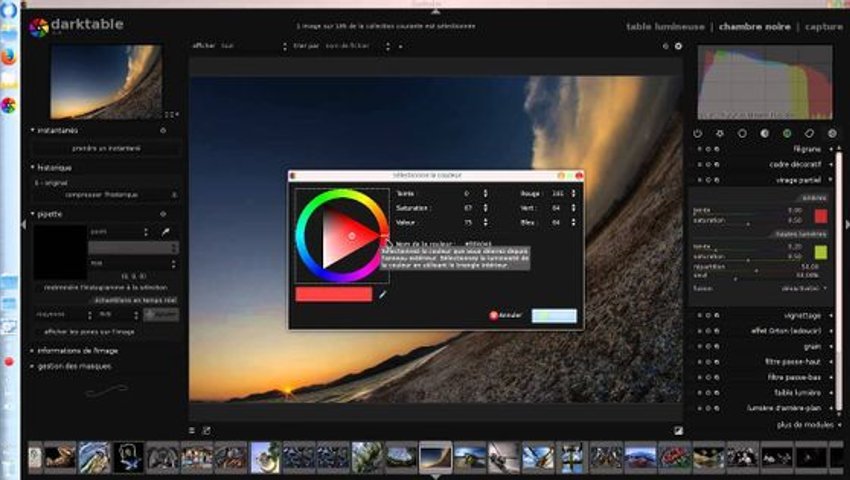Click compresser l'historique button
The height and width of the screenshot is (480, 850).
pyautogui.click(x=101, y=195)
